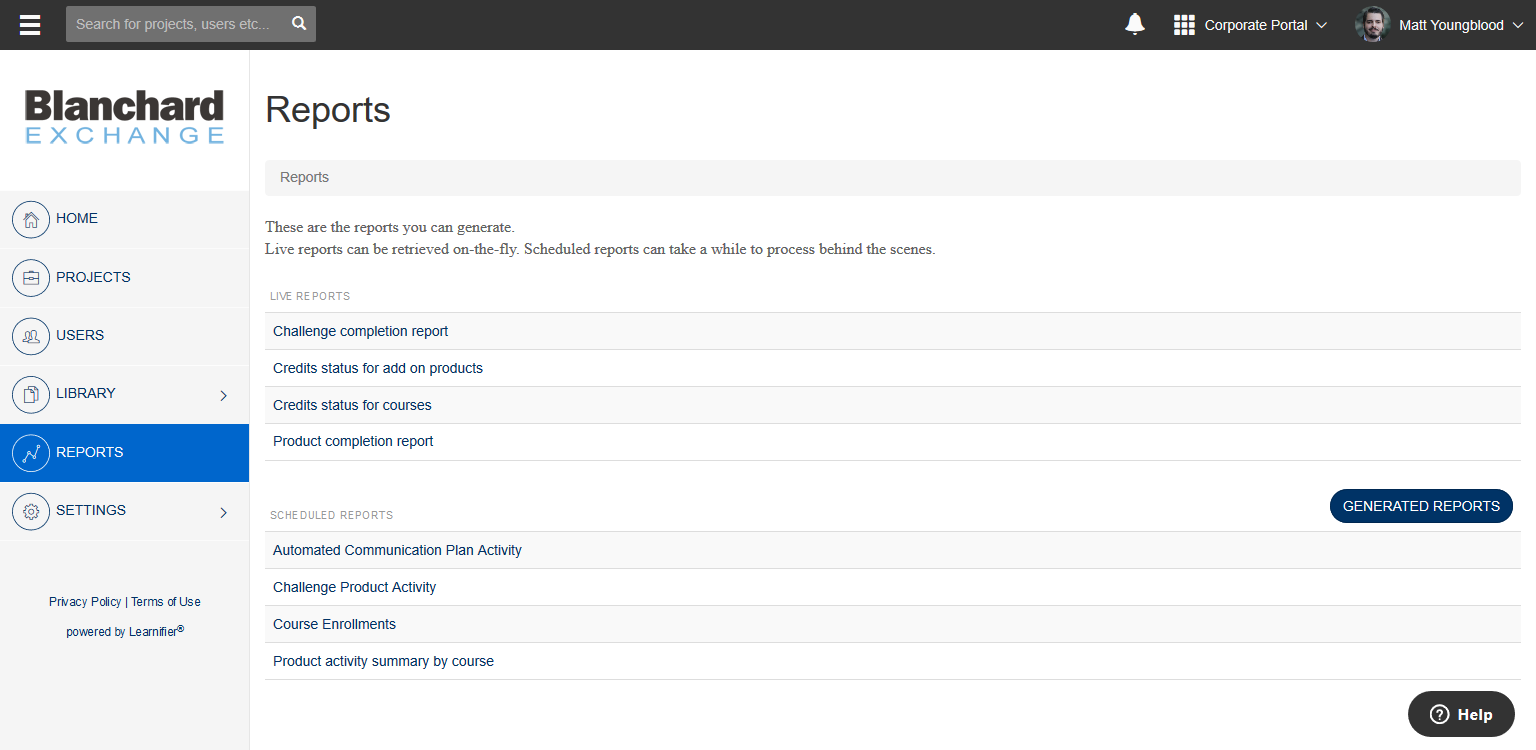The width and height of the screenshot is (1536, 750).
Task: Click the Settings gear icon
Action: (31, 511)
